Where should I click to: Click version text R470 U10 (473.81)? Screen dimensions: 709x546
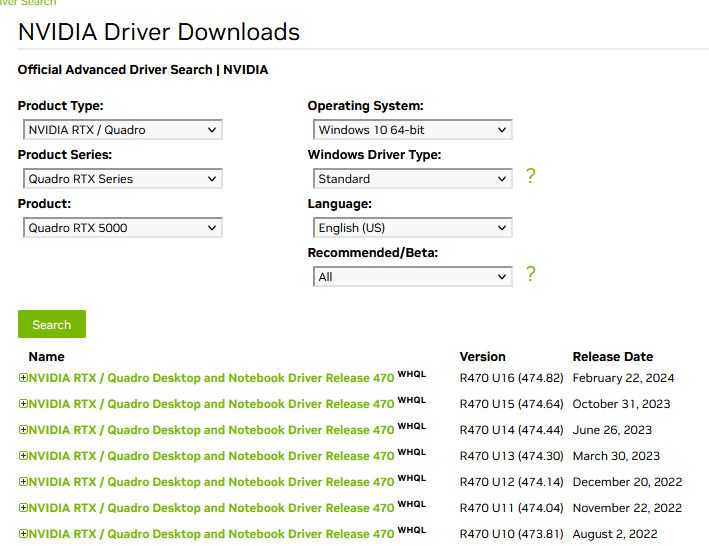pos(511,534)
